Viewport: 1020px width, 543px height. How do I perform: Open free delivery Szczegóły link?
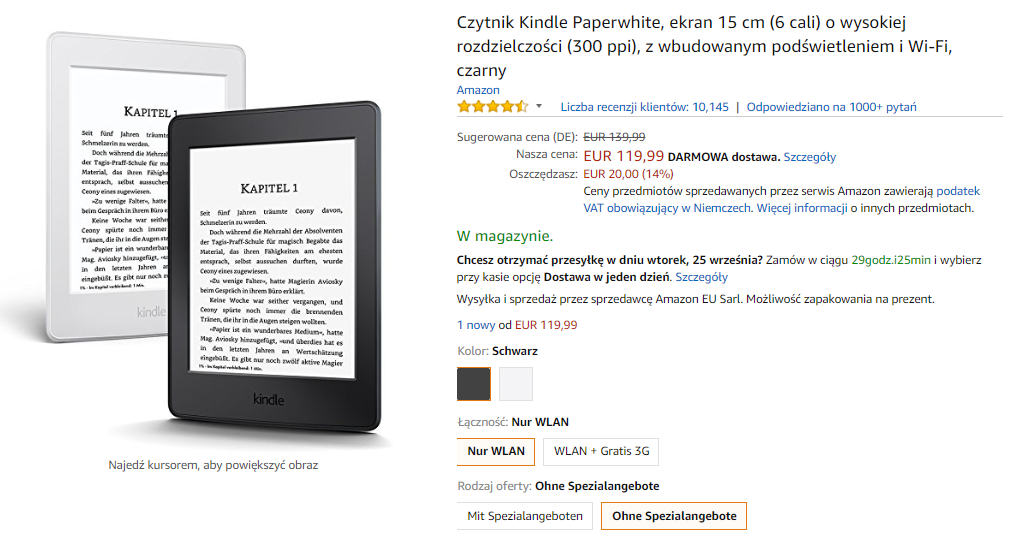[810, 157]
